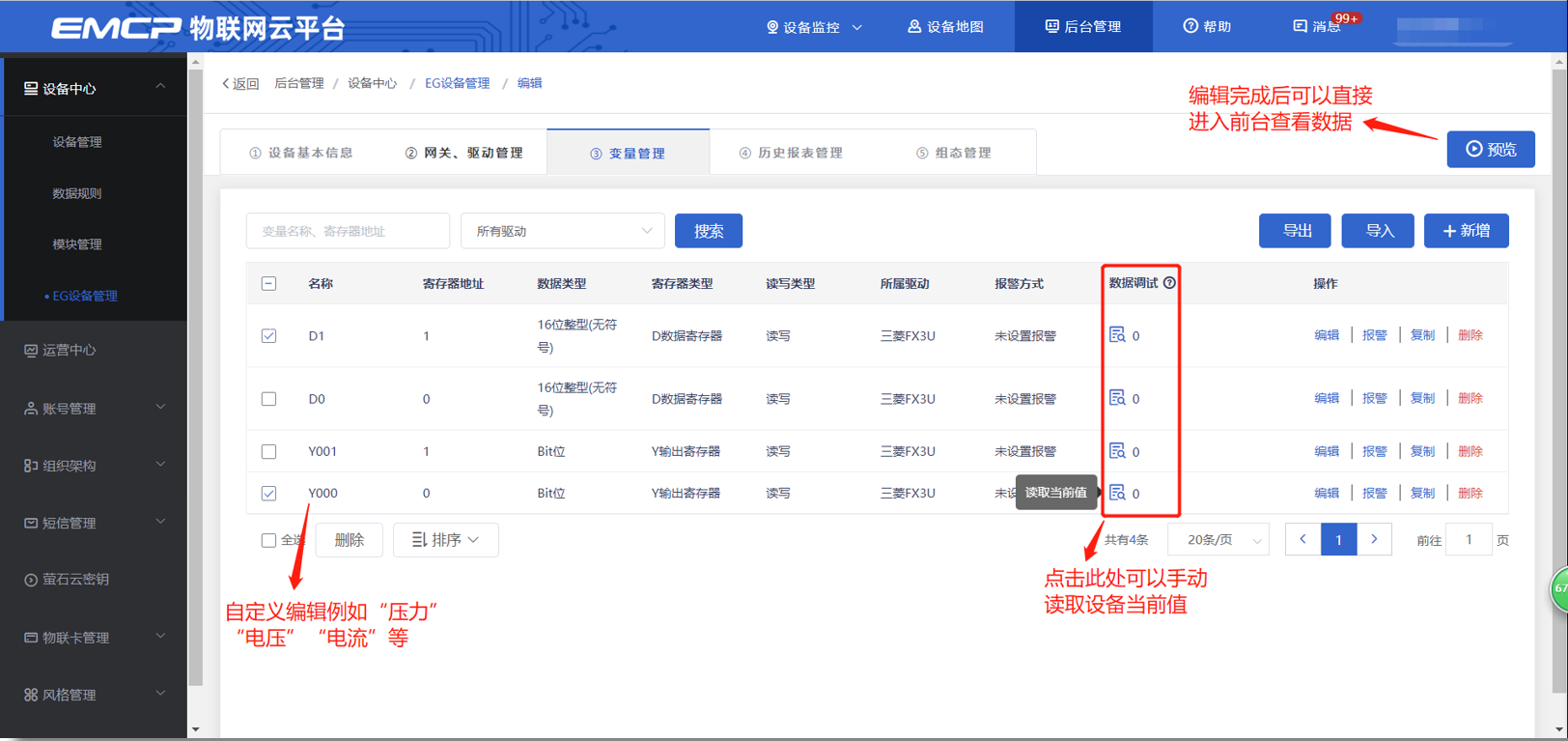Click the read-value icon in D0 row
The image size is (1568, 741).
point(1117,398)
